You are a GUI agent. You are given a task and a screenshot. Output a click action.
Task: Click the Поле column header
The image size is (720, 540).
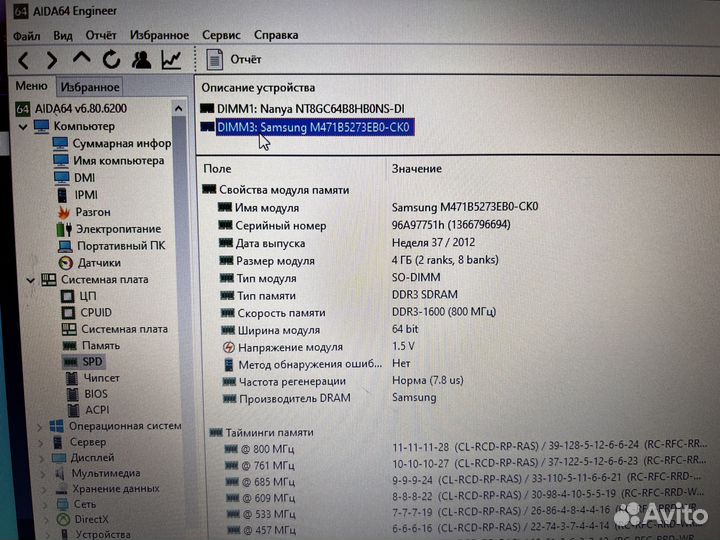coord(217,169)
